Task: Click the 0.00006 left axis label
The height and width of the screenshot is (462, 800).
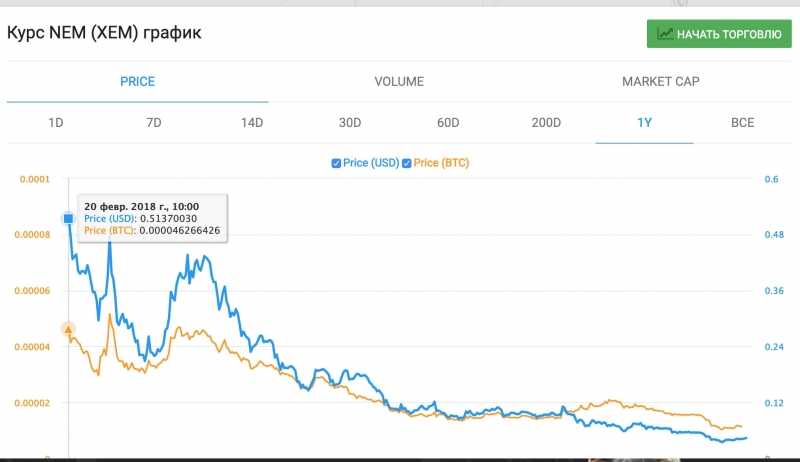Action: point(32,291)
